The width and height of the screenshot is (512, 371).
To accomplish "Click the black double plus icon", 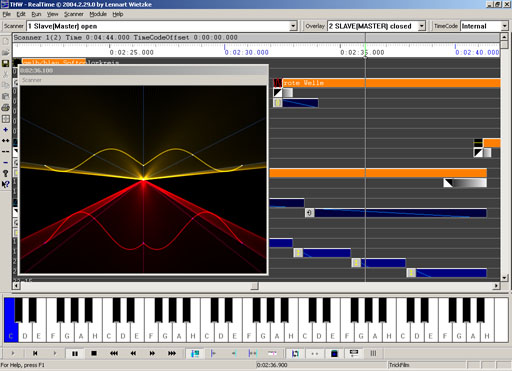I will tap(5, 141).
